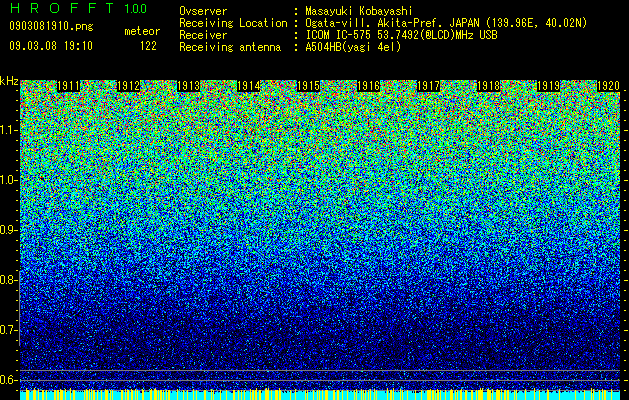Image resolution: width=629 pixels, height=400 pixels.
Task: Click the 1918 time marker
Action: (488, 86)
